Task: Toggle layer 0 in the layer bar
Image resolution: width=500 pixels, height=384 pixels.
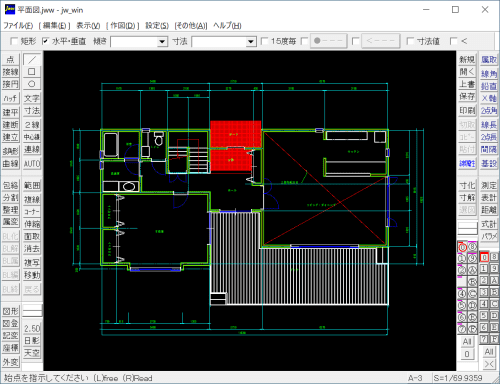Action: point(484,257)
